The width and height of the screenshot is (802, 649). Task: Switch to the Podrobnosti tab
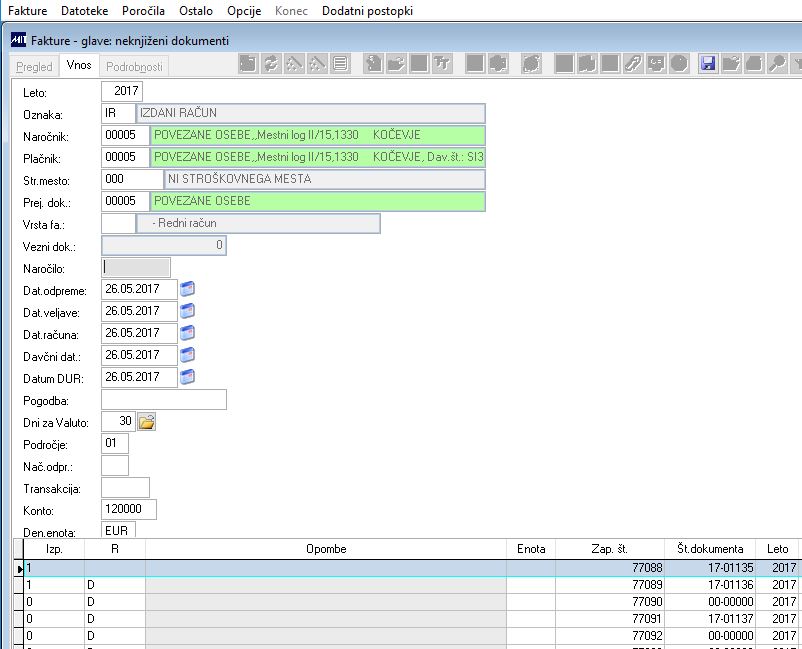[x=134, y=66]
